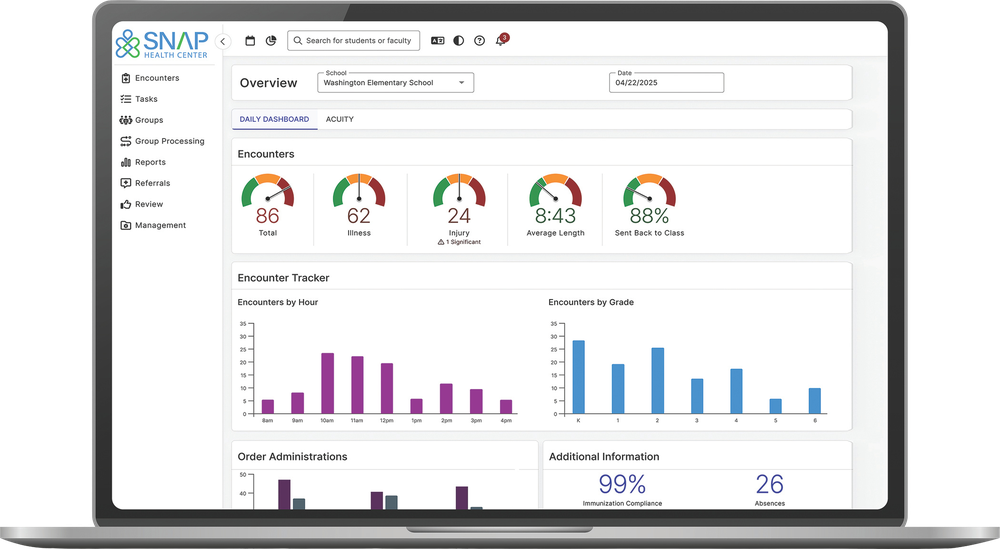The height and width of the screenshot is (549, 1000).
Task: Open Encounters in the sidebar
Action: [151, 78]
